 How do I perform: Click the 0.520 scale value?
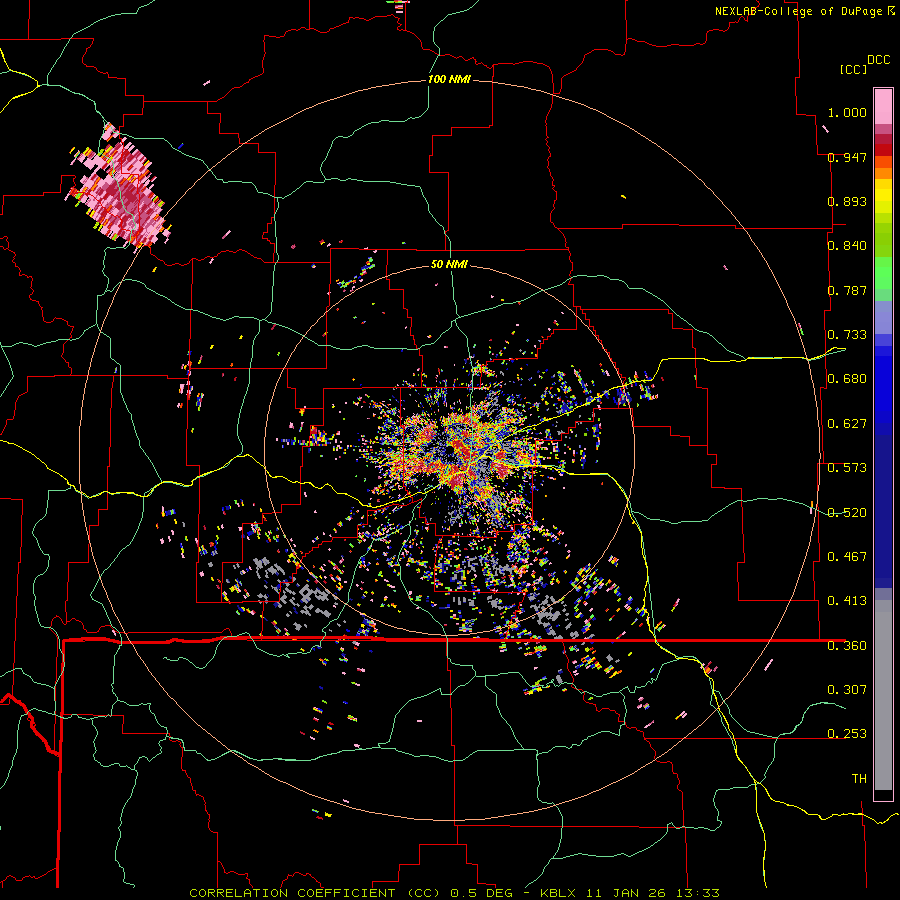point(847,512)
